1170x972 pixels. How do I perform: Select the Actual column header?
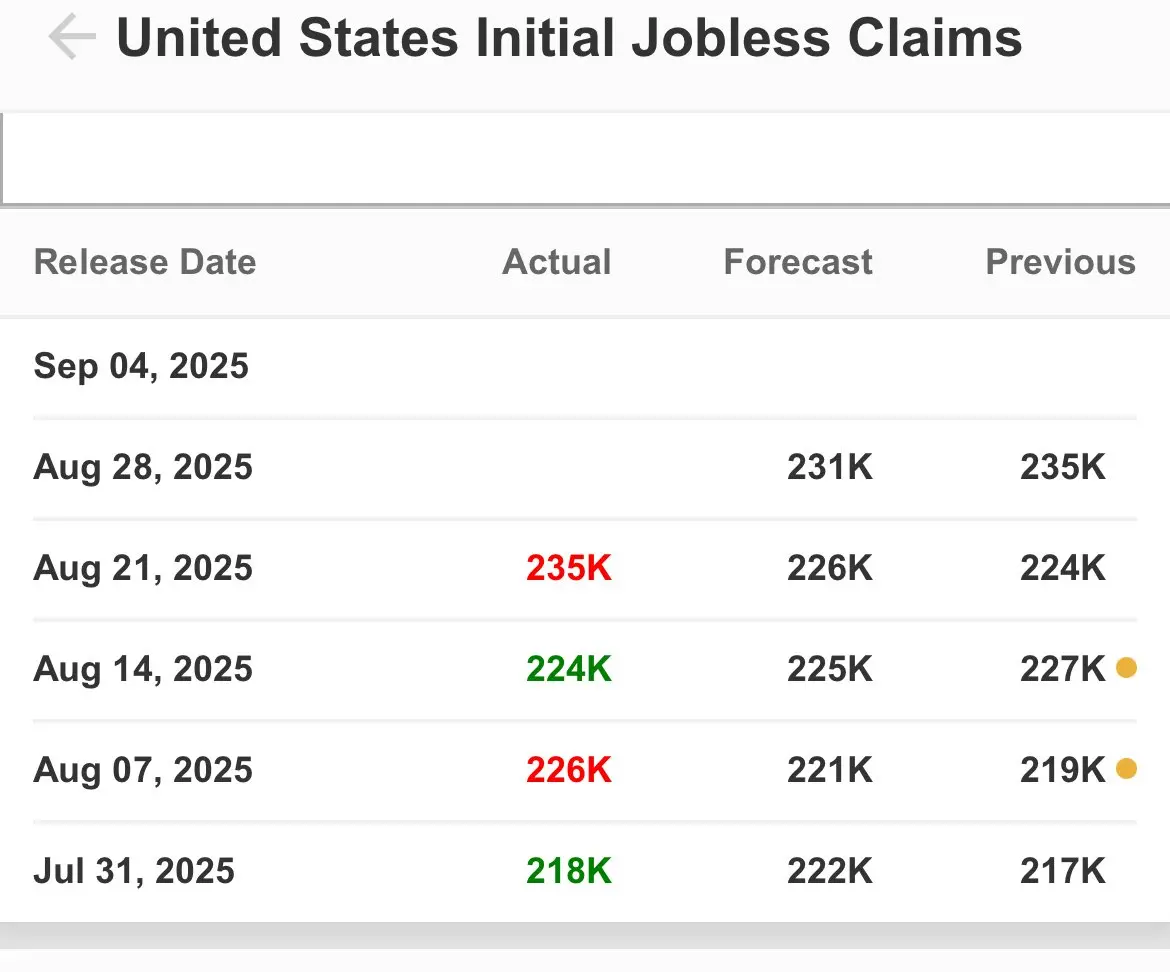click(557, 262)
